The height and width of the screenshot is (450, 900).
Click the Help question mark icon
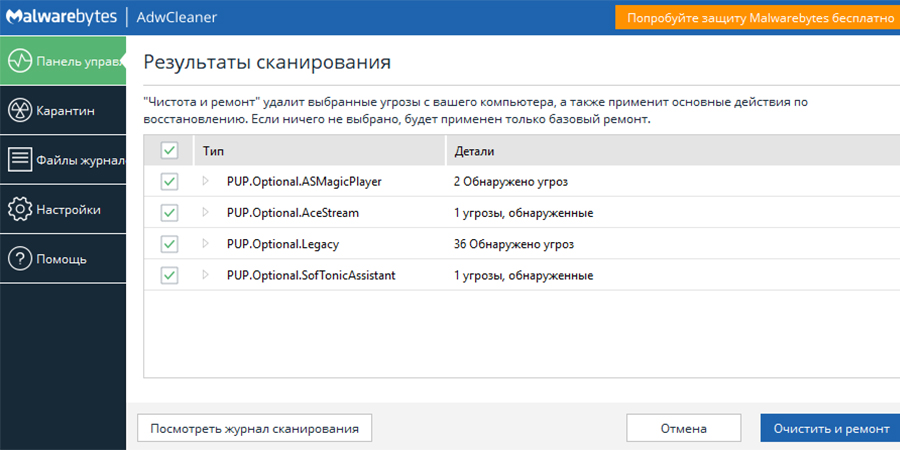(20, 259)
